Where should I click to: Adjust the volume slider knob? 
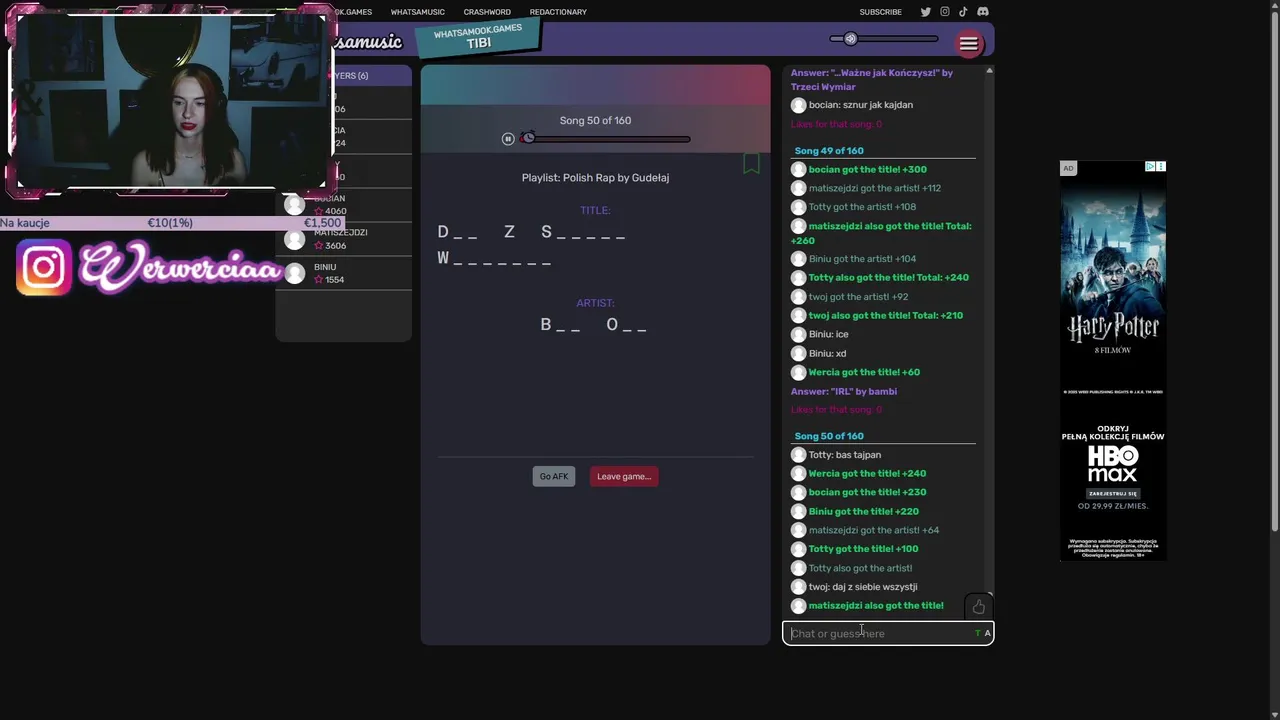(850, 39)
